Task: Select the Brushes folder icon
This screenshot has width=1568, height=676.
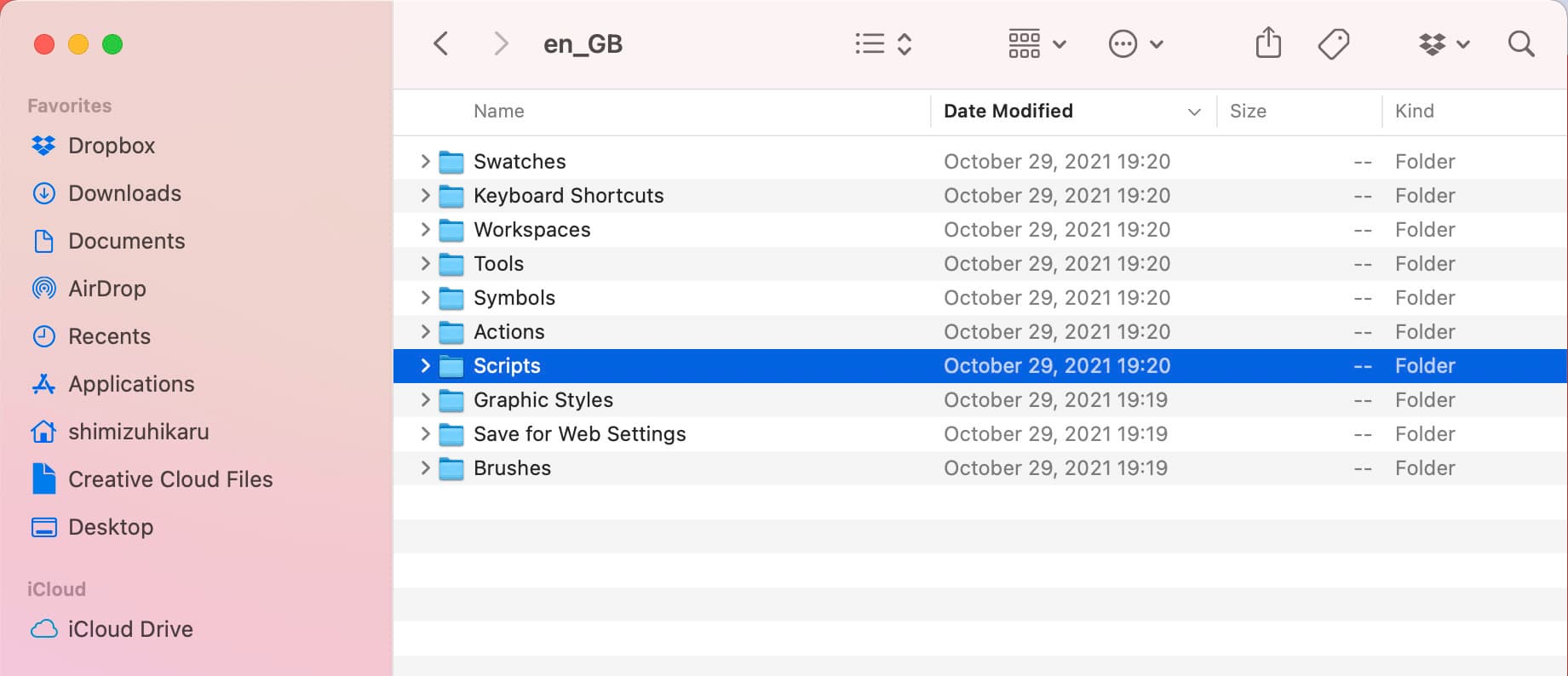Action: coord(451,468)
